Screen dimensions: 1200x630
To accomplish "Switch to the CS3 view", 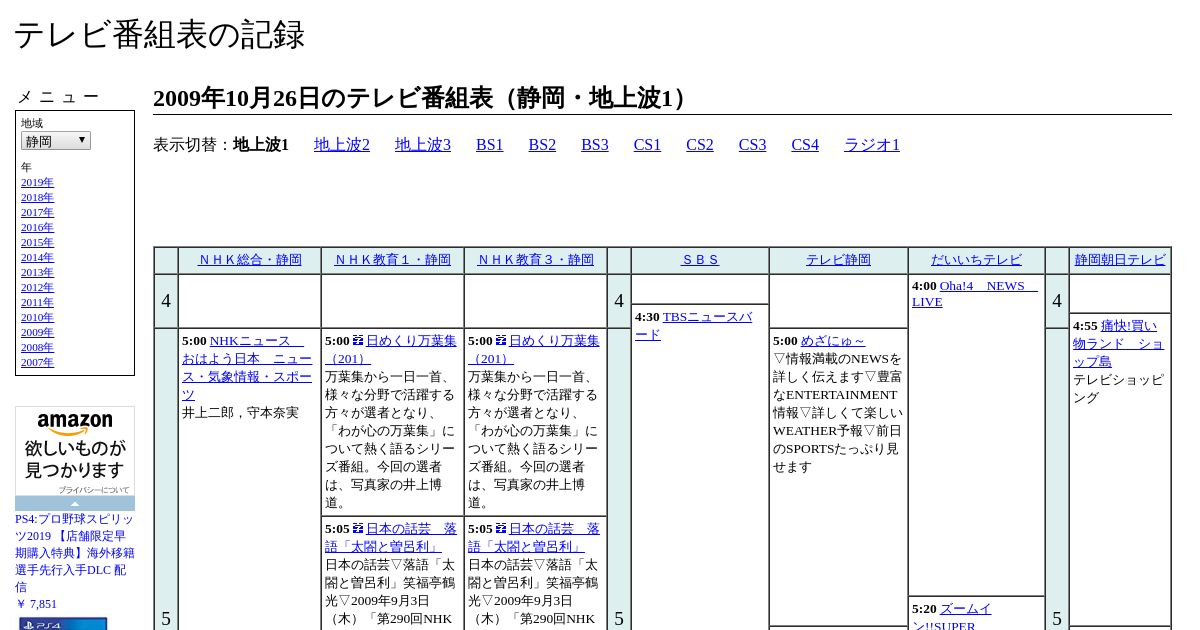I will pos(752,145).
